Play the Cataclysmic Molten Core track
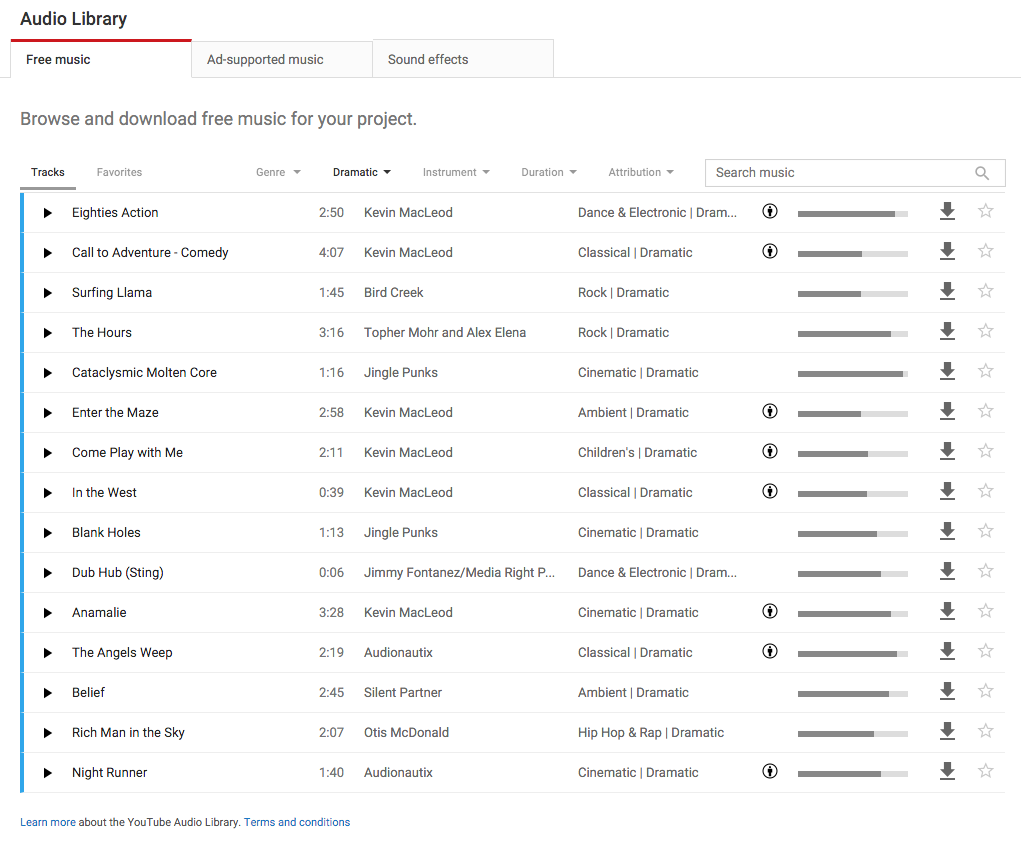Image resolution: width=1021 pixels, height=845 pixels. 47,372
